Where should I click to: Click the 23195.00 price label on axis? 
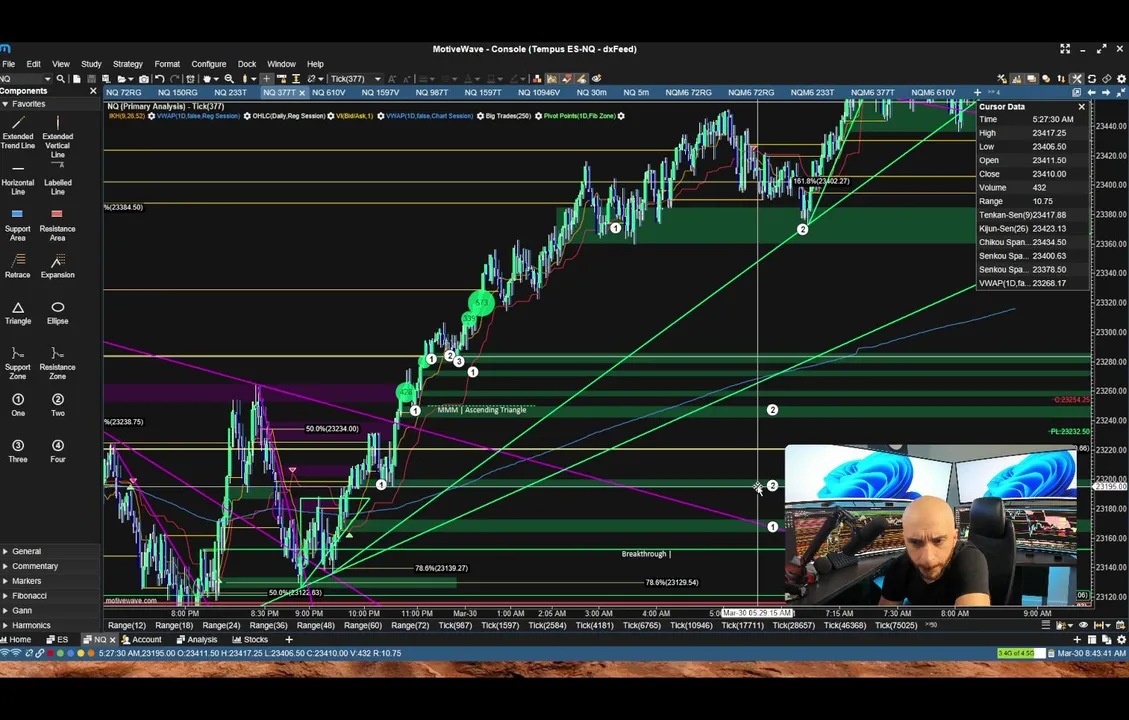pos(1110,487)
